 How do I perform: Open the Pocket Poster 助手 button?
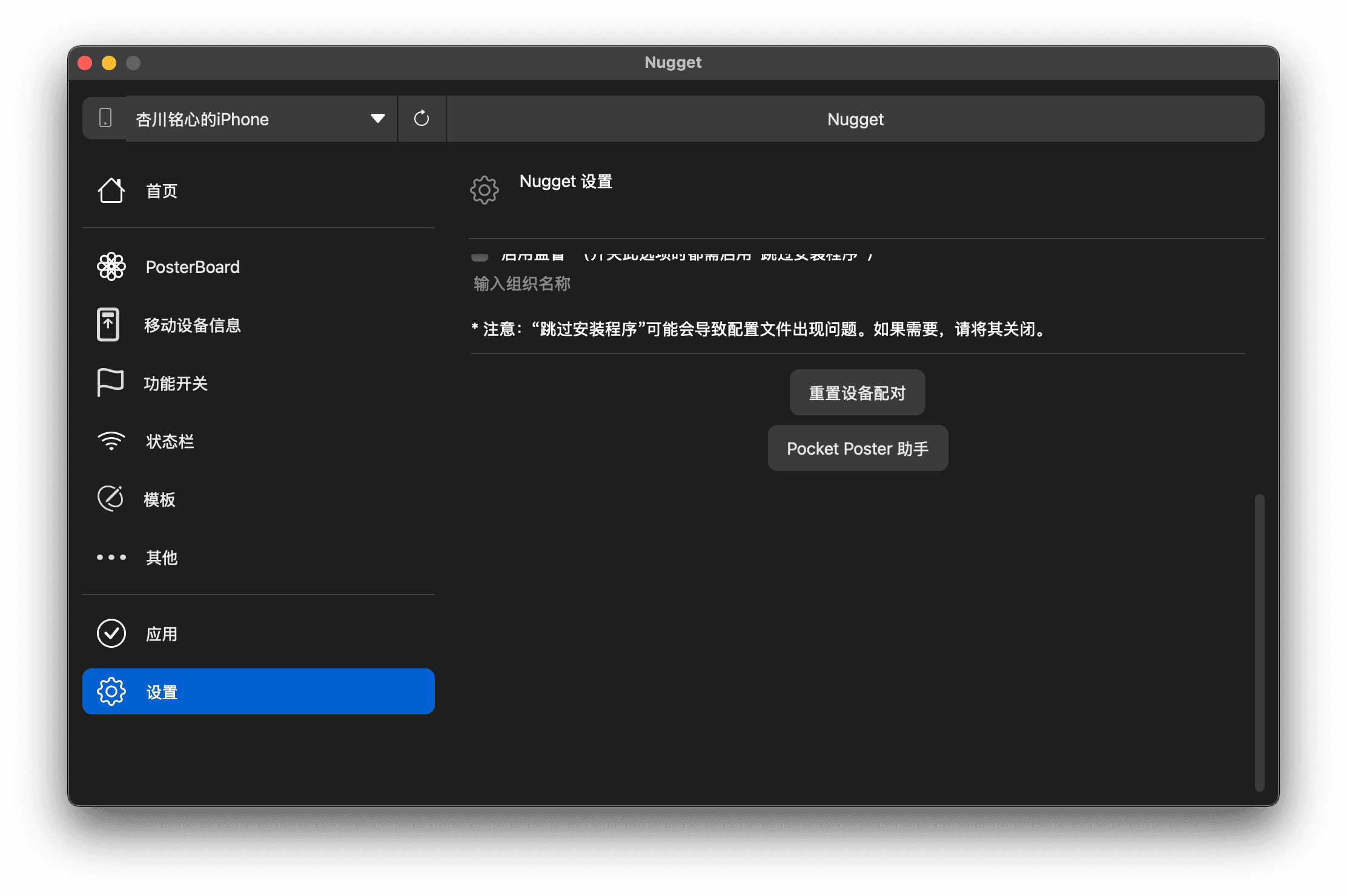[858, 449]
